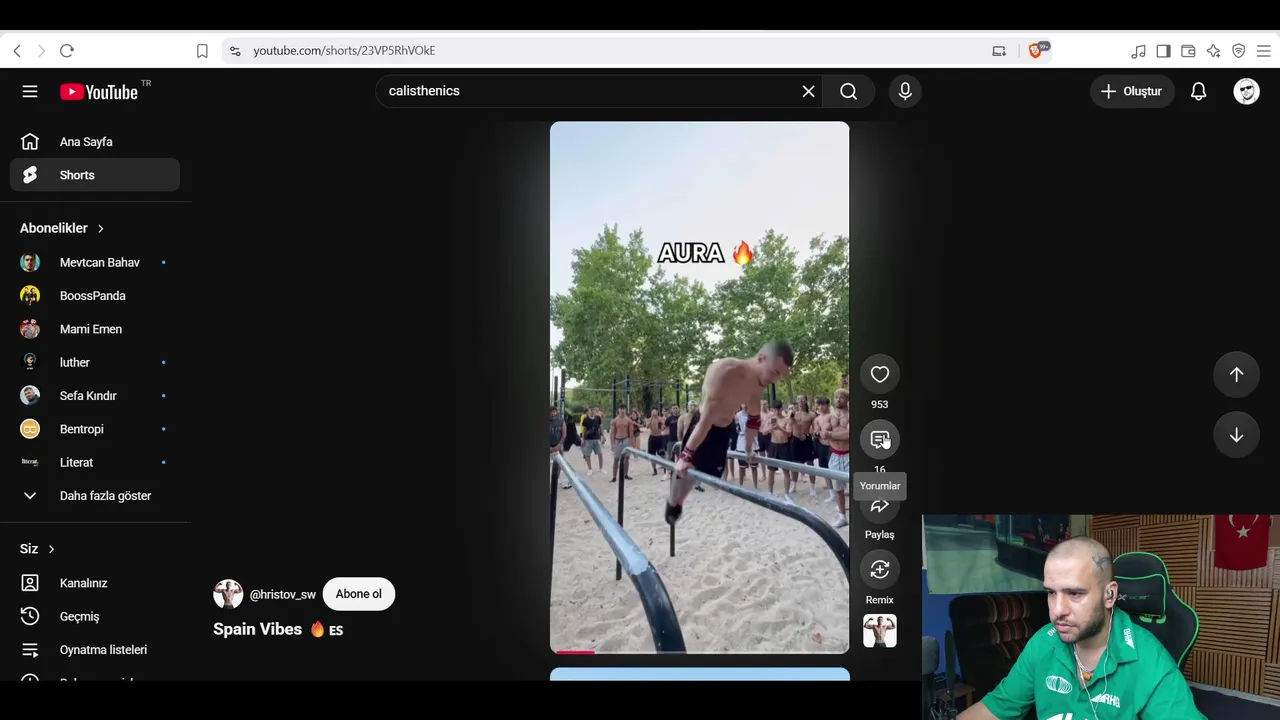Click the Spain Vibes short title
This screenshot has width=1280, height=720.
tap(278, 629)
